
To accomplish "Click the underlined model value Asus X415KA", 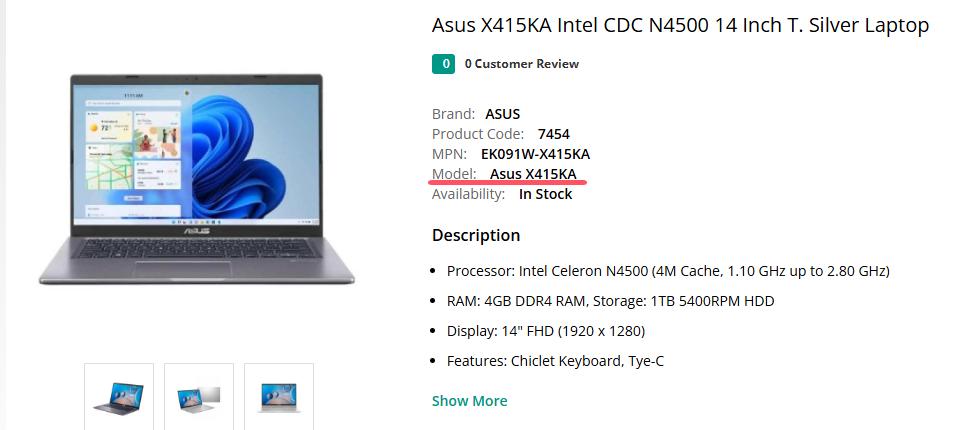I will click(533, 174).
